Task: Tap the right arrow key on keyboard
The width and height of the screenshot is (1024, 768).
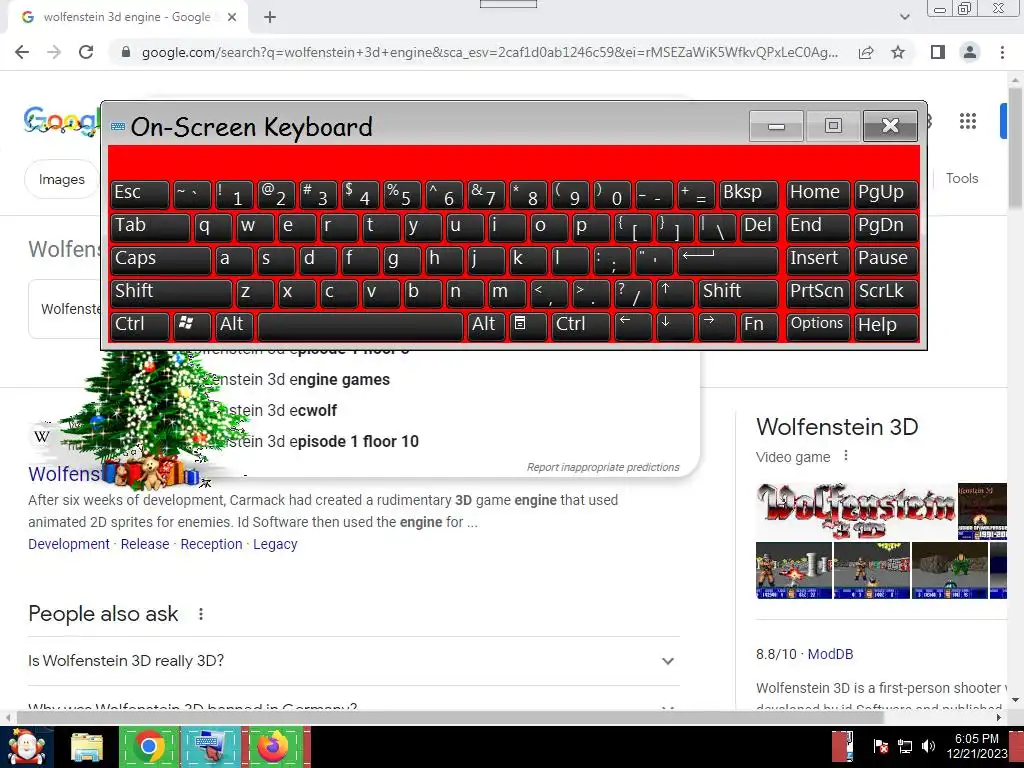Action: click(x=716, y=327)
